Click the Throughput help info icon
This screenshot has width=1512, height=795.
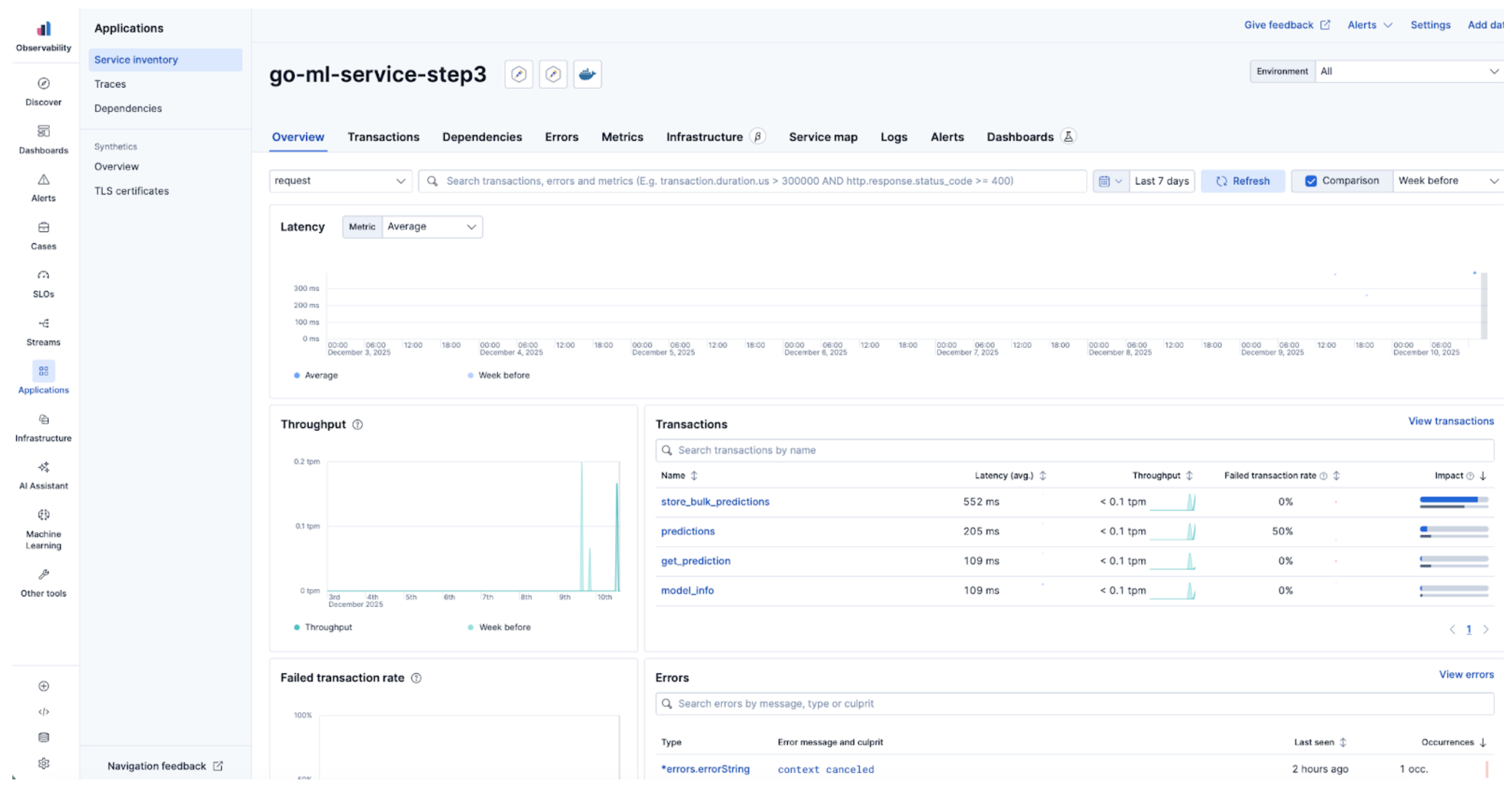[357, 425]
